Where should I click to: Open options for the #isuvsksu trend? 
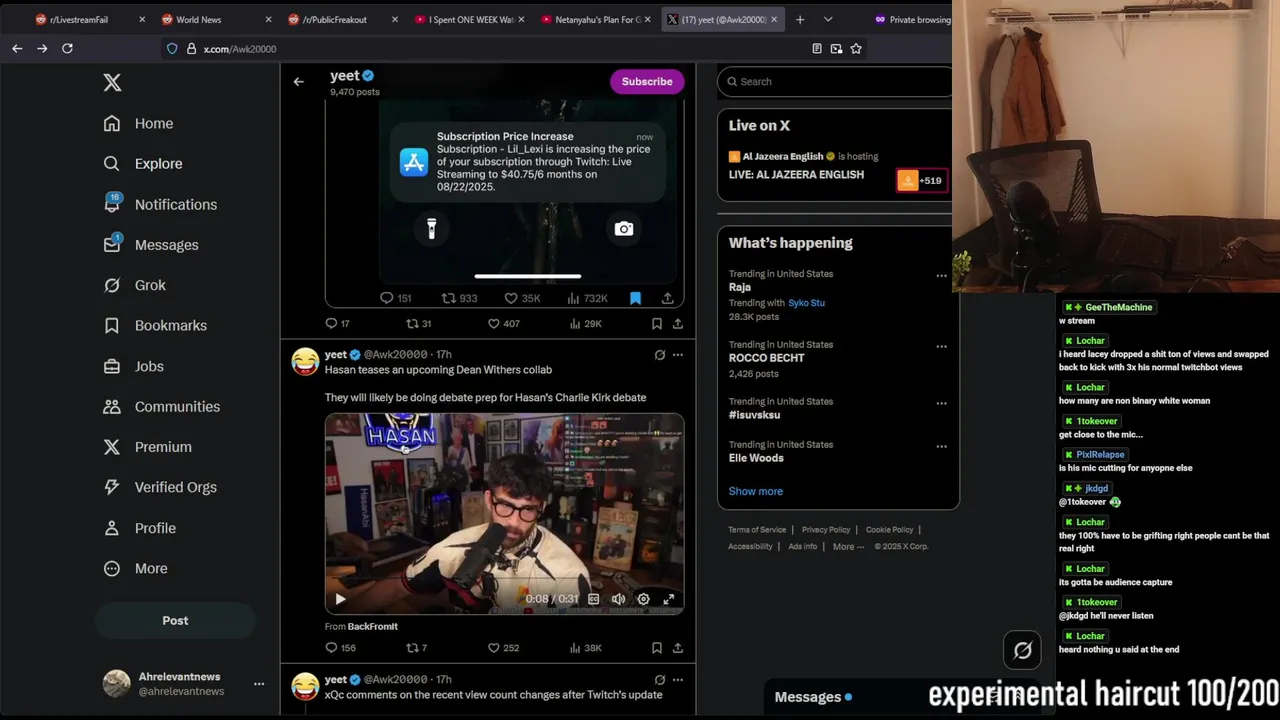click(941, 403)
